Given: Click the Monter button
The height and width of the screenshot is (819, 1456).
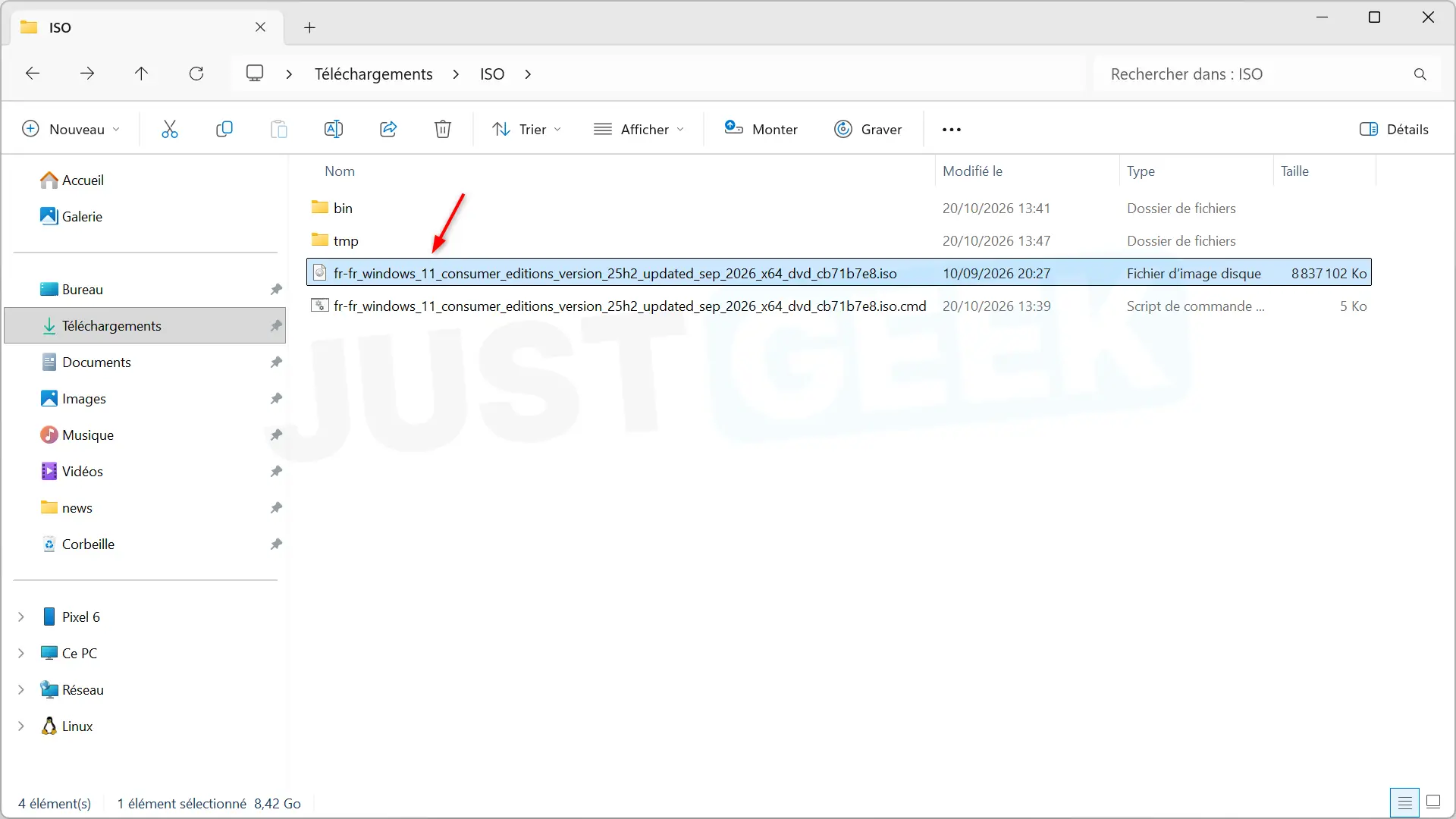Looking at the screenshot, I should pos(761,130).
